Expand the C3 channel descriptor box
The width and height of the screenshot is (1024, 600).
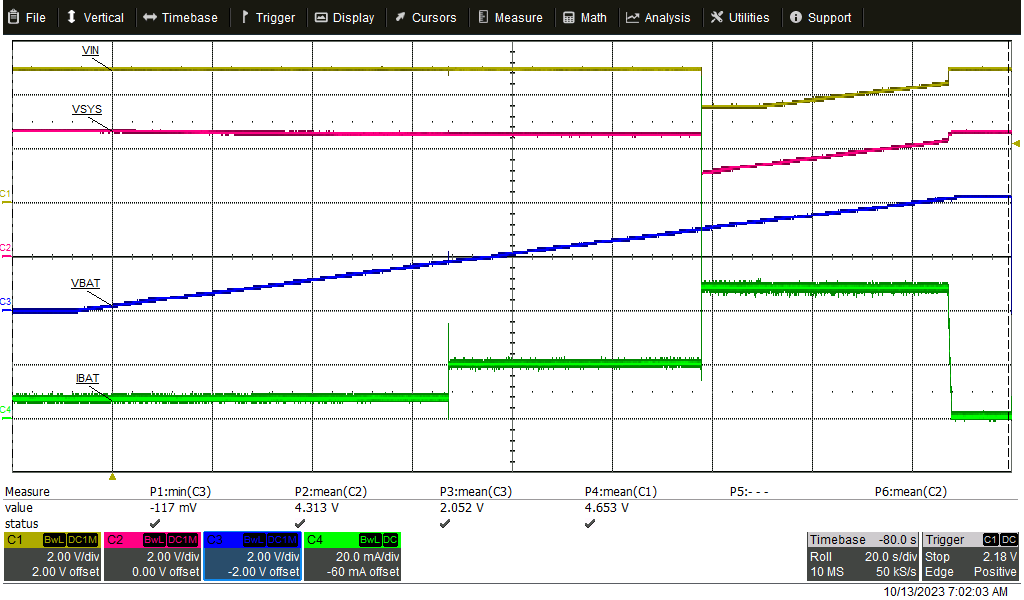(x=252, y=555)
